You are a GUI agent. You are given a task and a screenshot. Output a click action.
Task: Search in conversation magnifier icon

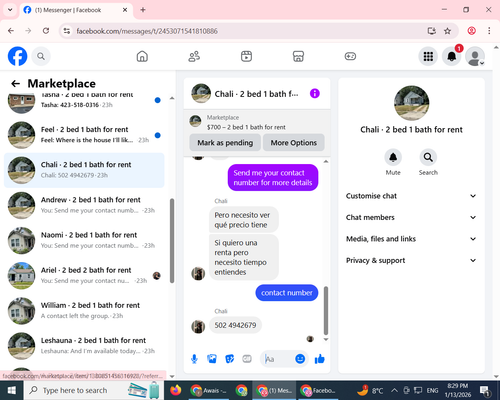pyautogui.click(x=428, y=157)
